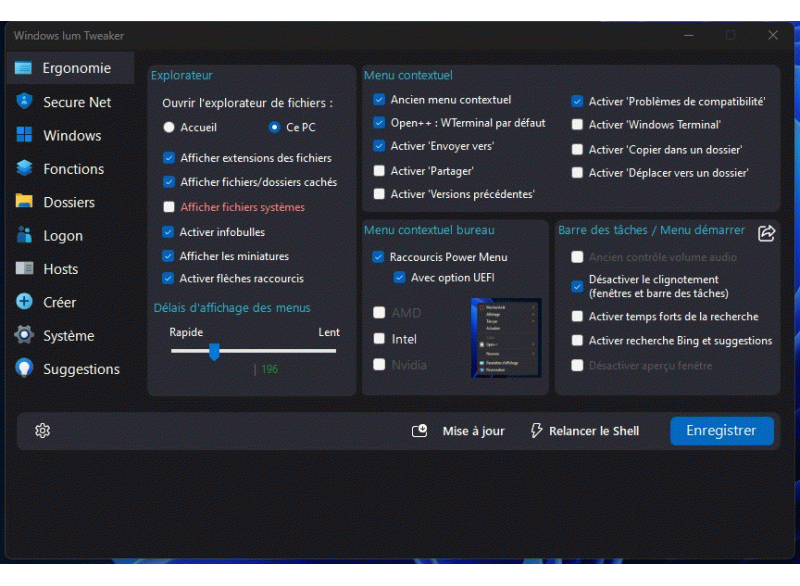The width and height of the screenshot is (800, 586).
Task: Open settings via the bottom-bar gear icon
Action: pos(42,430)
